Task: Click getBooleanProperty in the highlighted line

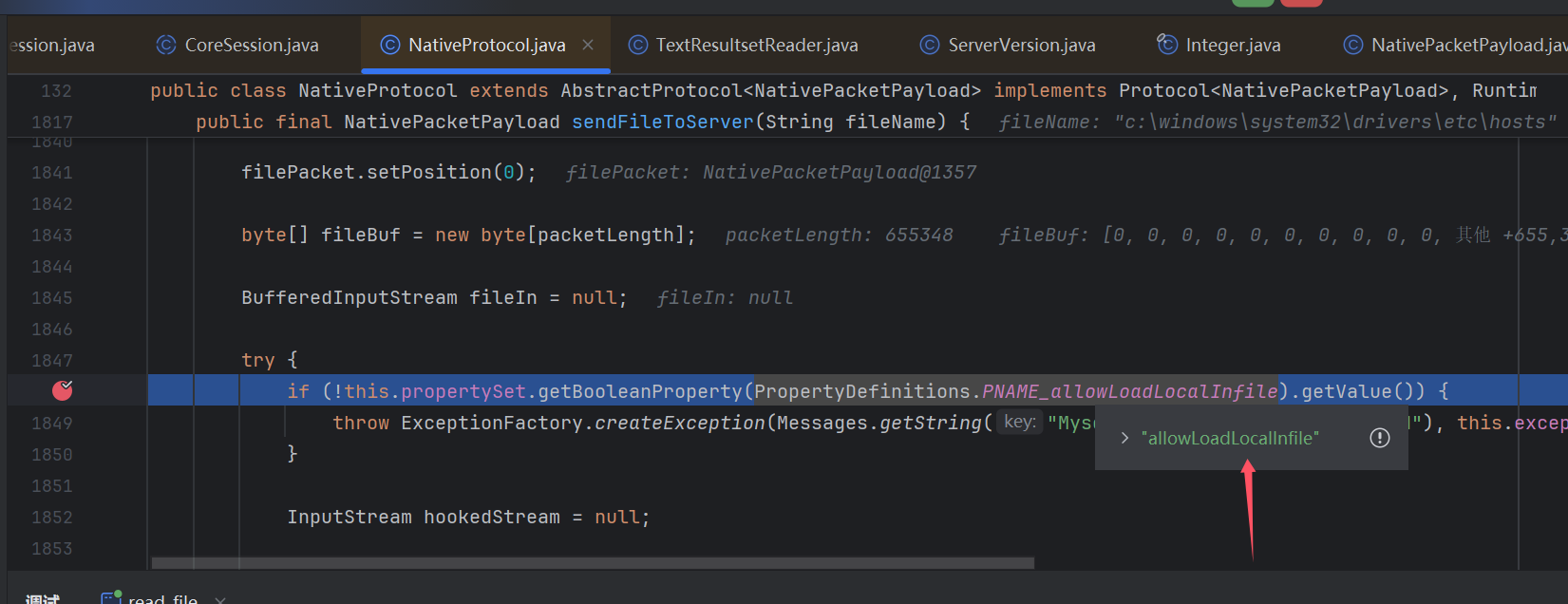Action: [640, 391]
